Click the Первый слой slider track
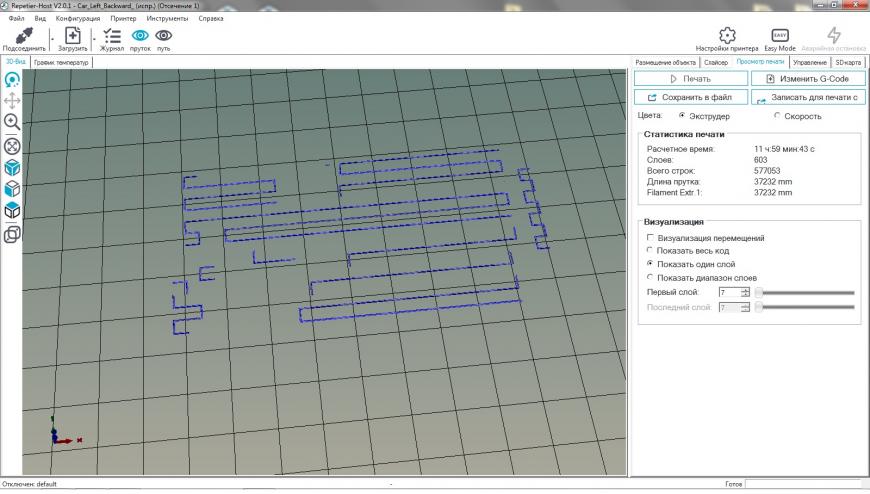The height and width of the screenshot is (494, 870). coord(806,292)
